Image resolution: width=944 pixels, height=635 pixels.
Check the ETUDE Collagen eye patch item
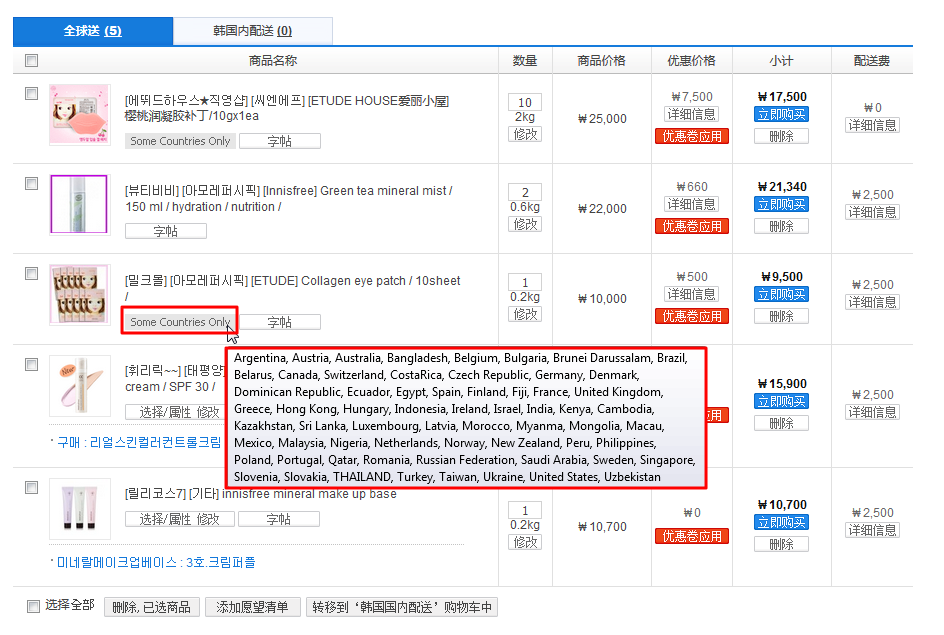tap(31, 273)
